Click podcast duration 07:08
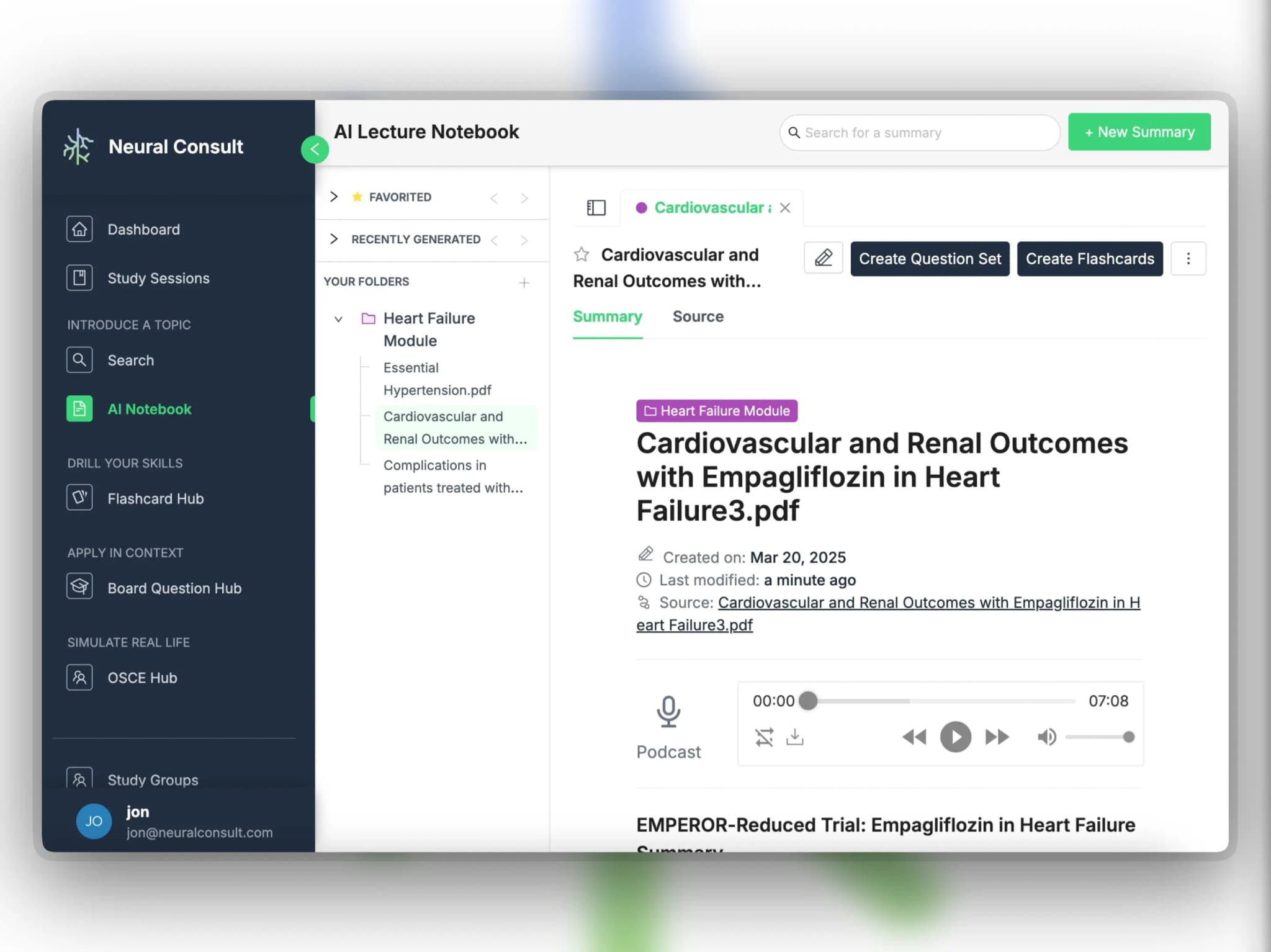This screenshot has width=1271, height=952. coord(1108,701)
